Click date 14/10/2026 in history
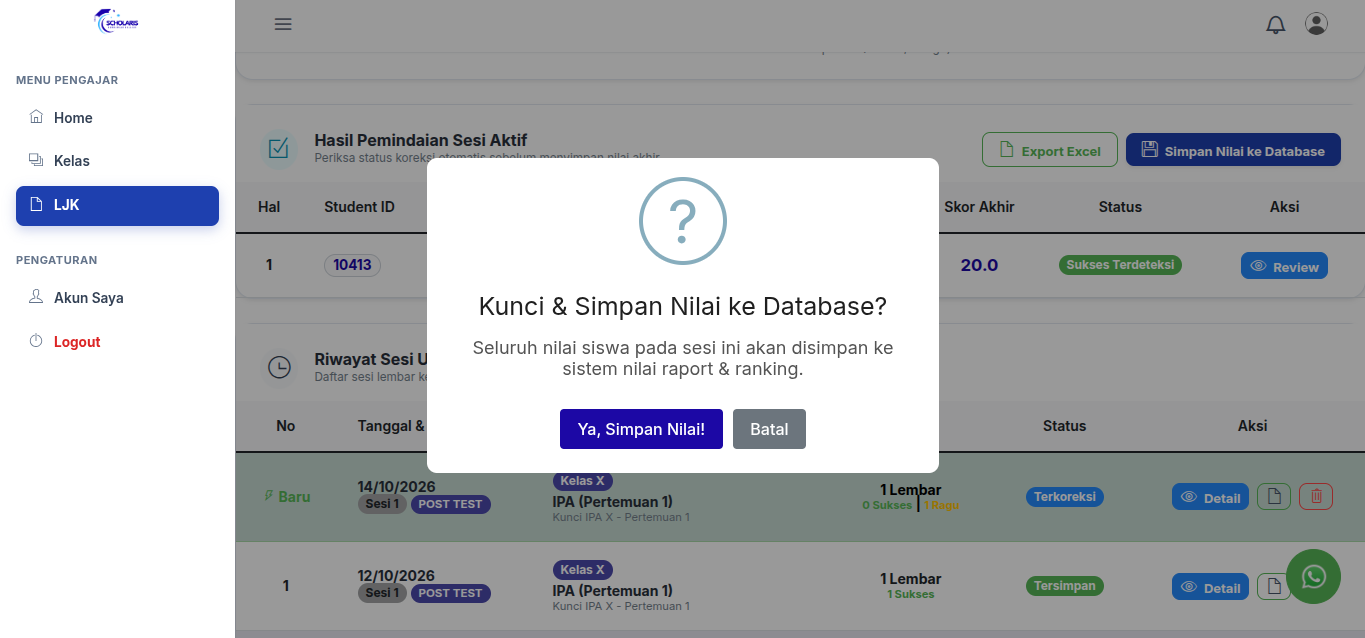Screen dimensions: 1365x638 (x=396, y=487)
